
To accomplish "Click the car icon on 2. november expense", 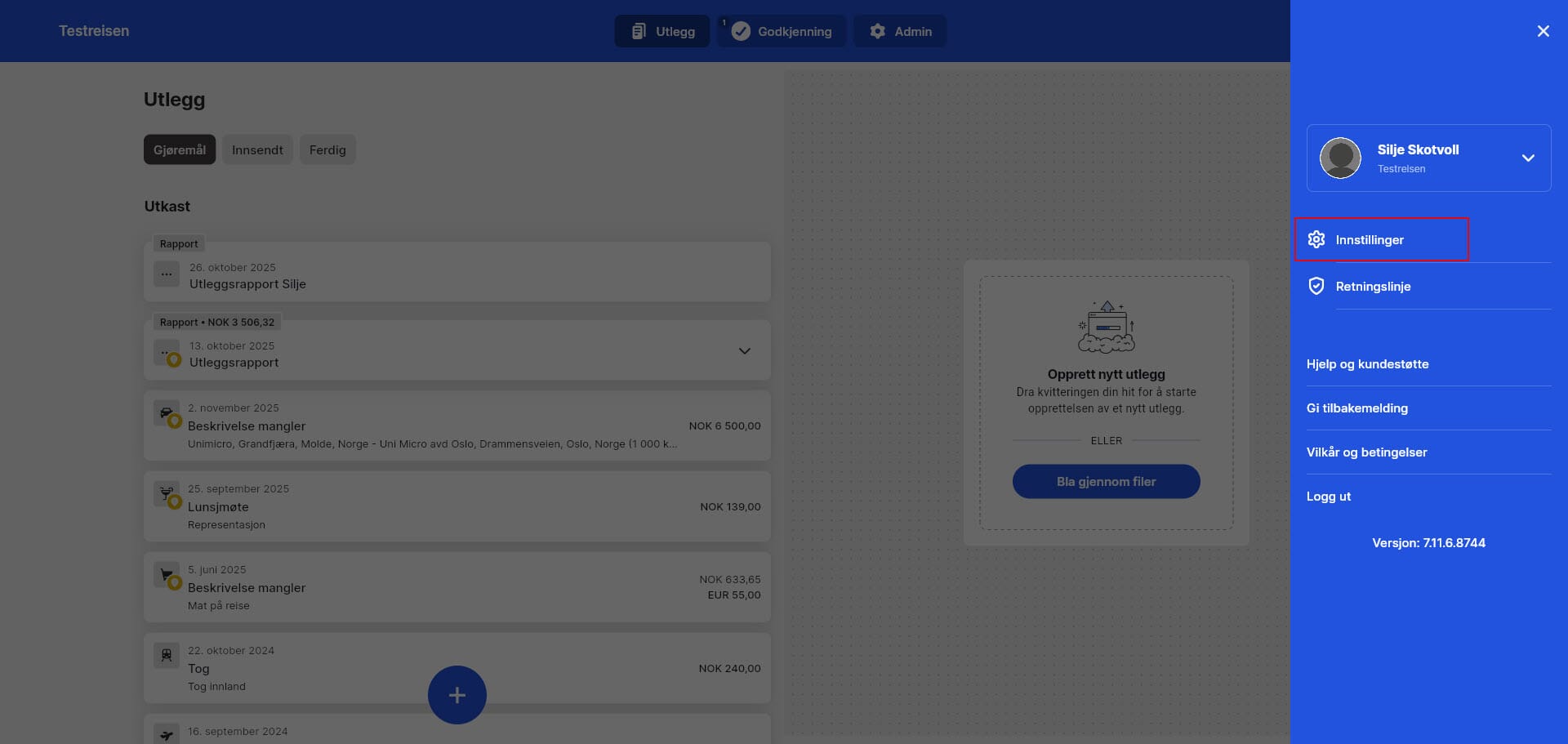I will coord(166,412).
